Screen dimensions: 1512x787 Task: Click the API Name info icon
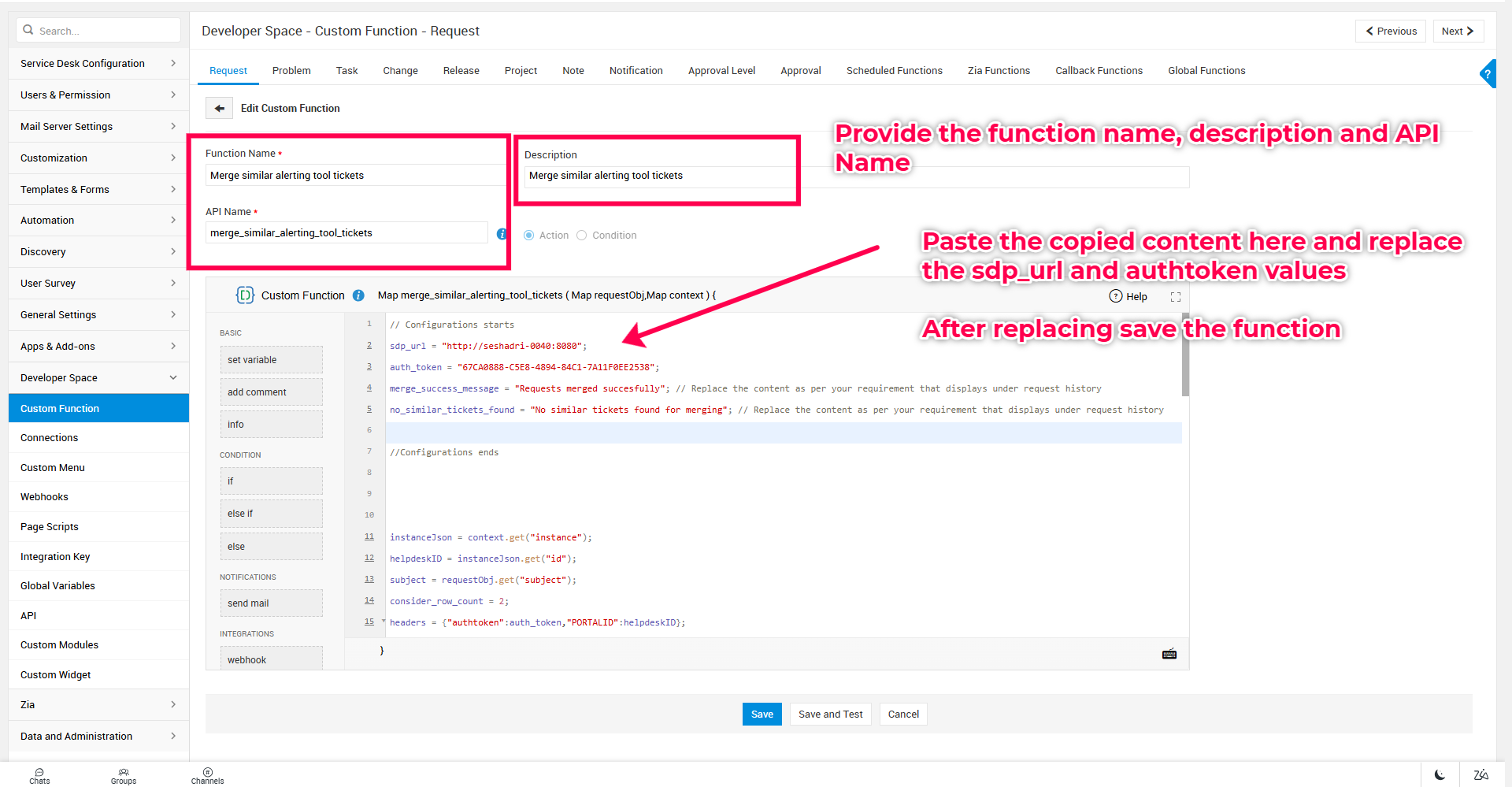tap(502, 234)
